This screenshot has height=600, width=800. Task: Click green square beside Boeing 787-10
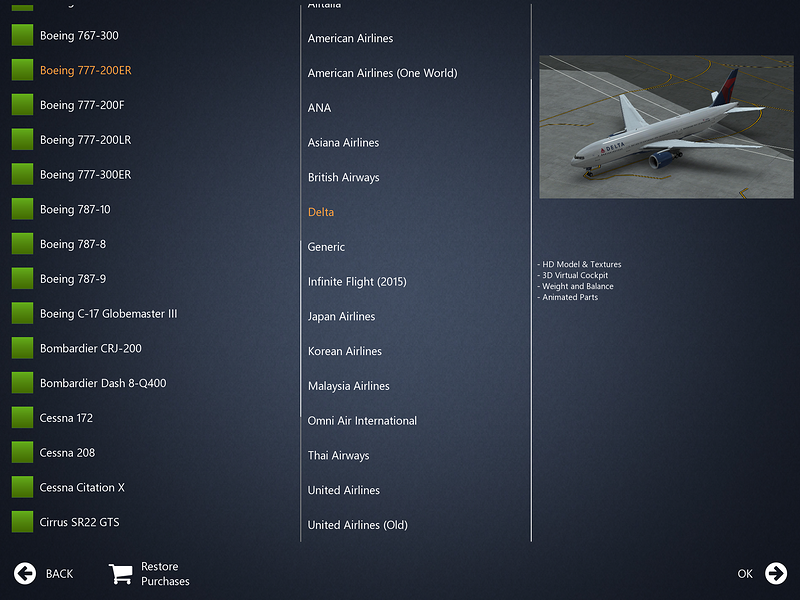(x=22, y=209)
